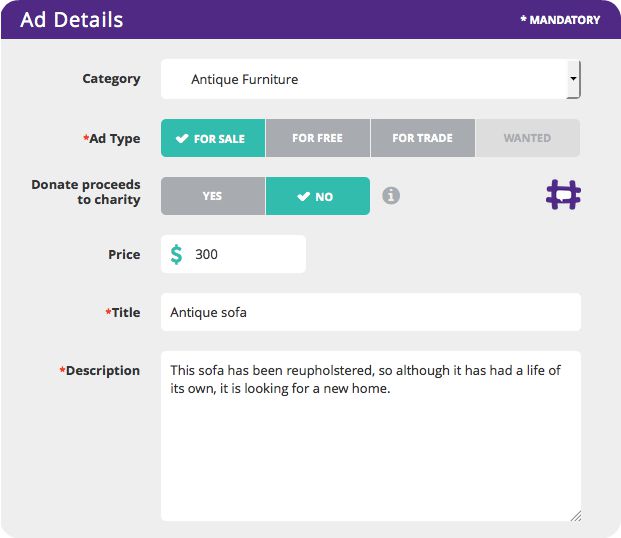
Task: Click the Description field label
Action: point(102,370)
